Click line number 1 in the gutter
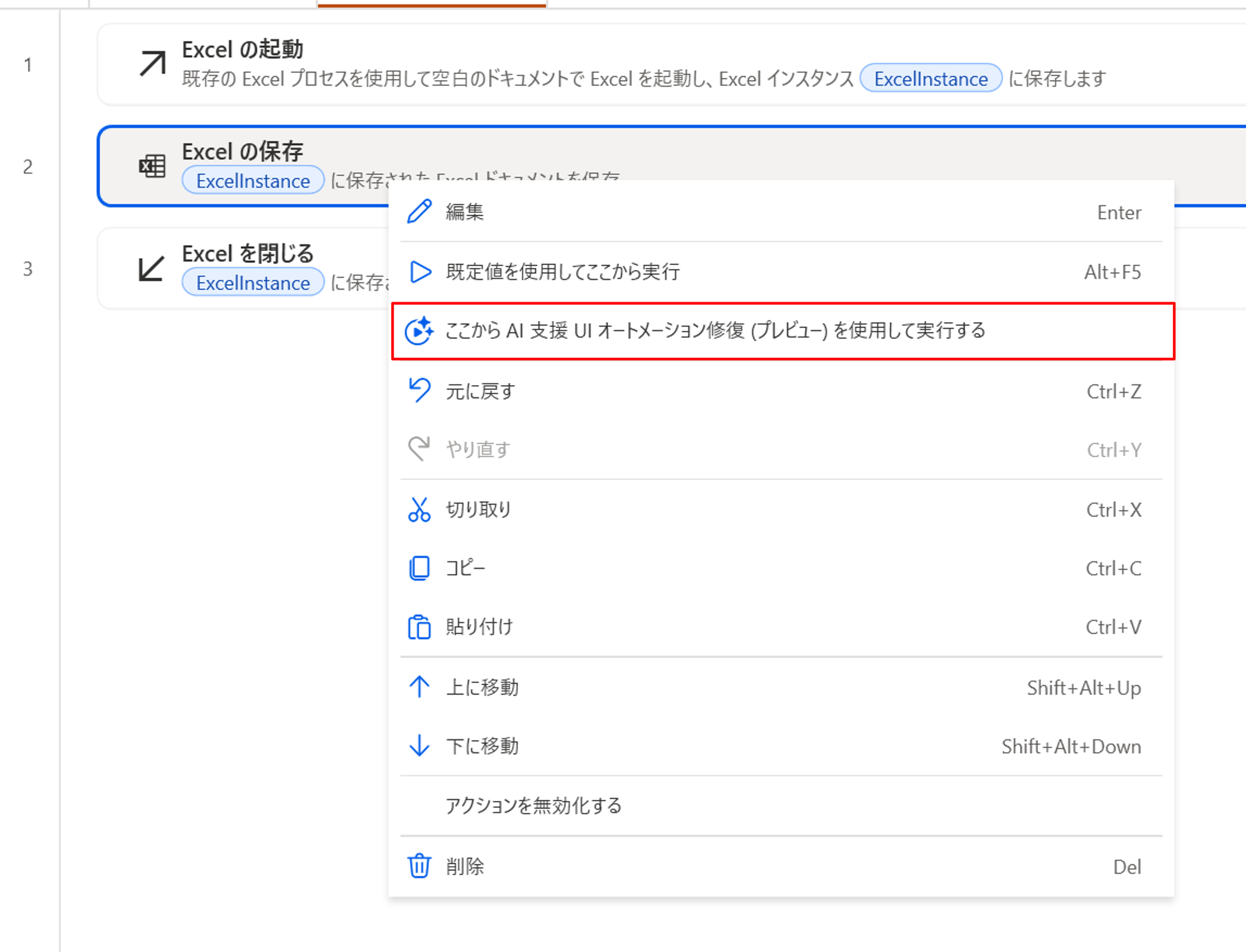 click(28, 65)
